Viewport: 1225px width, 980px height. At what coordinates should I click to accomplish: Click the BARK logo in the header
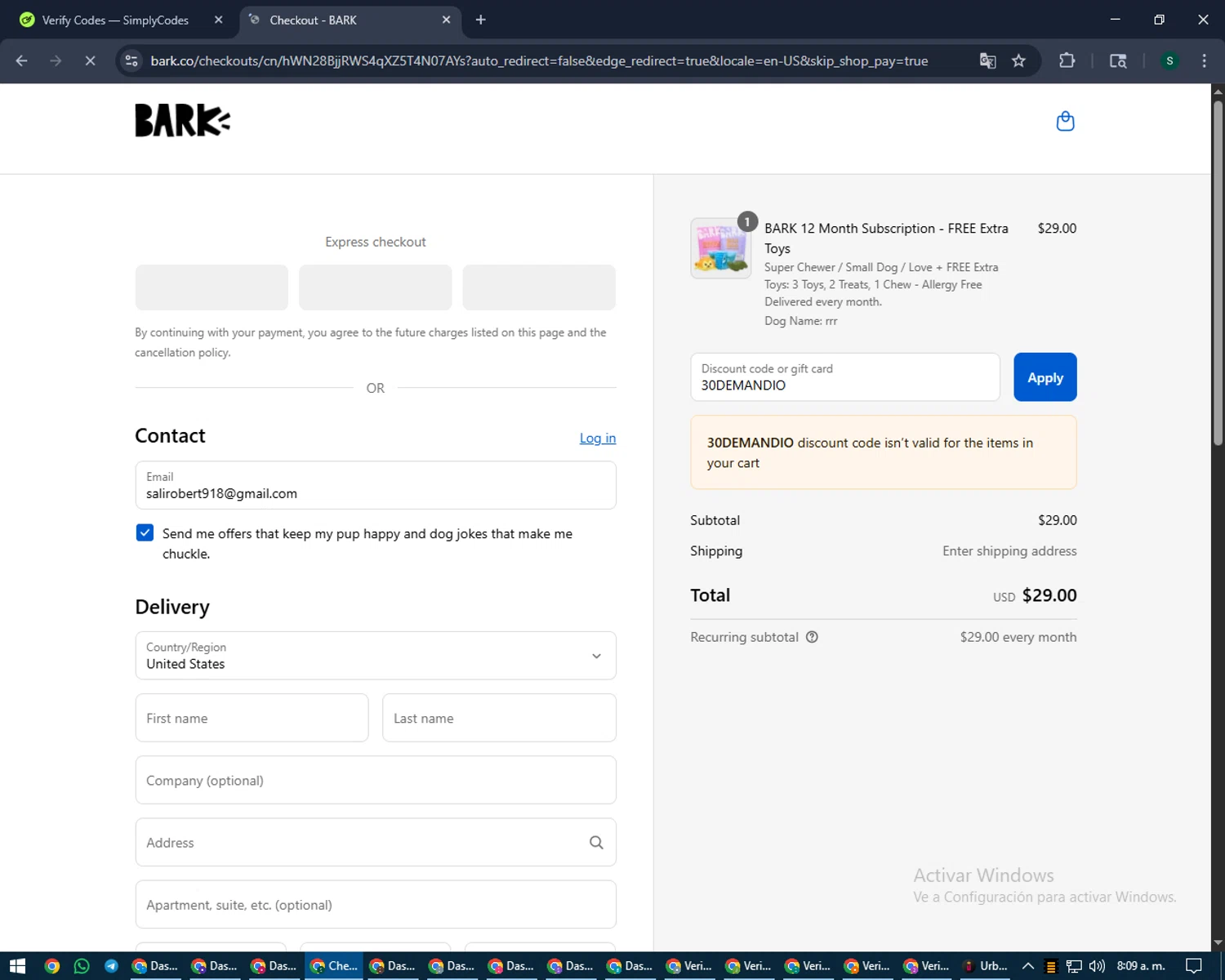pyautogui.click(x=183, y=120)
